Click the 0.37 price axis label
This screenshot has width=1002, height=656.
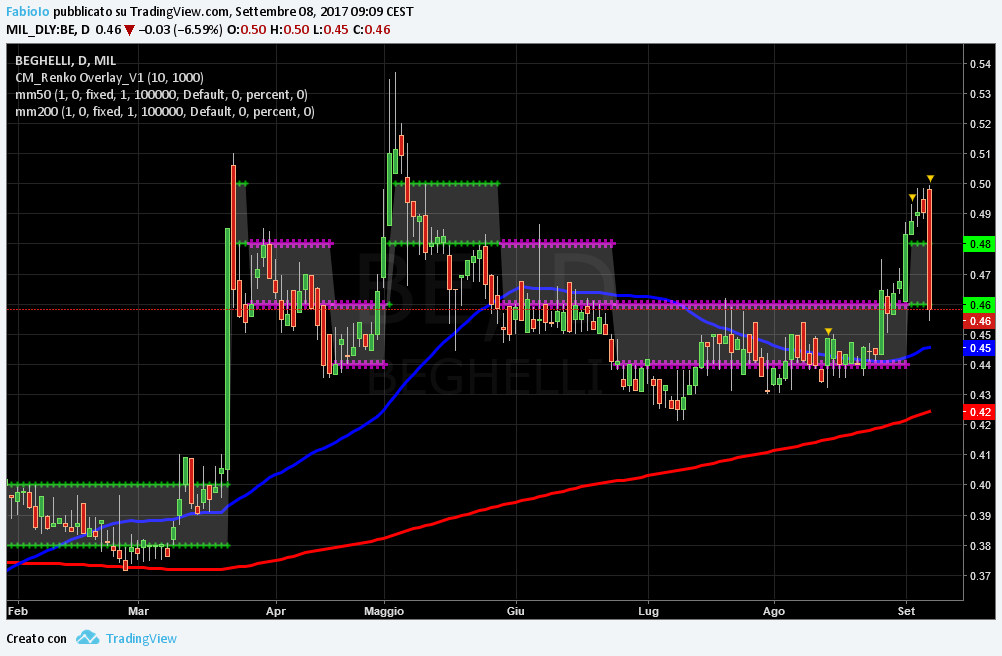click(980, 576)
